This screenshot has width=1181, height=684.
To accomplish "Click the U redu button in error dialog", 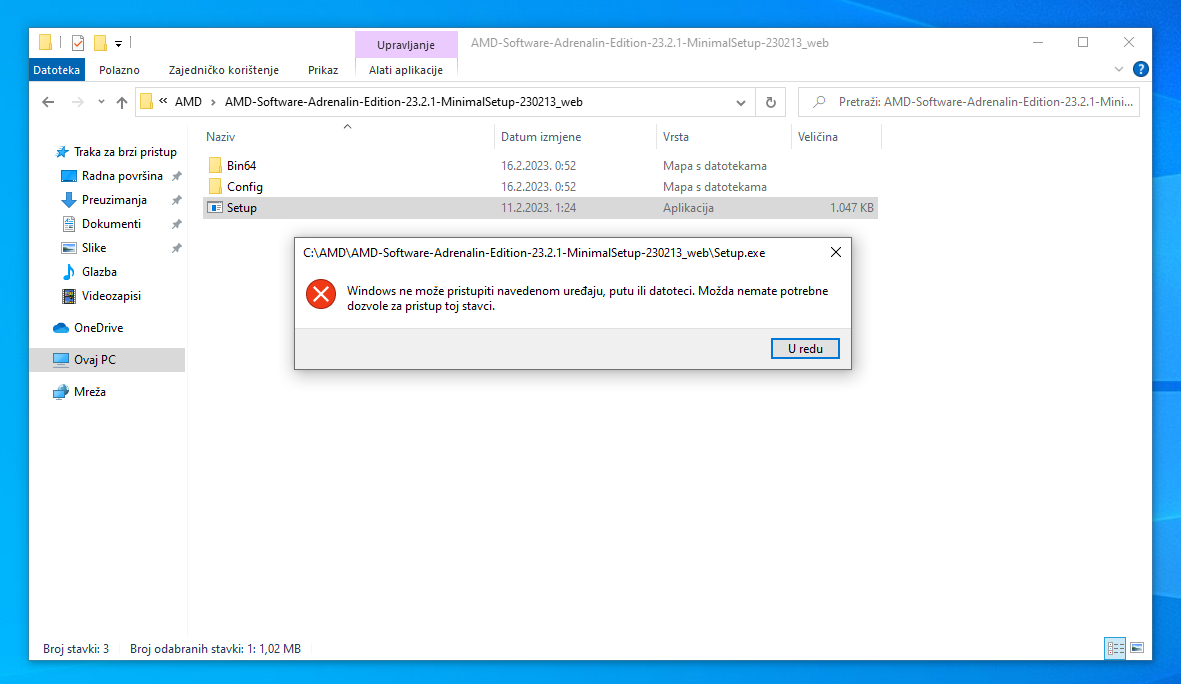I will [x=805, y=348].
